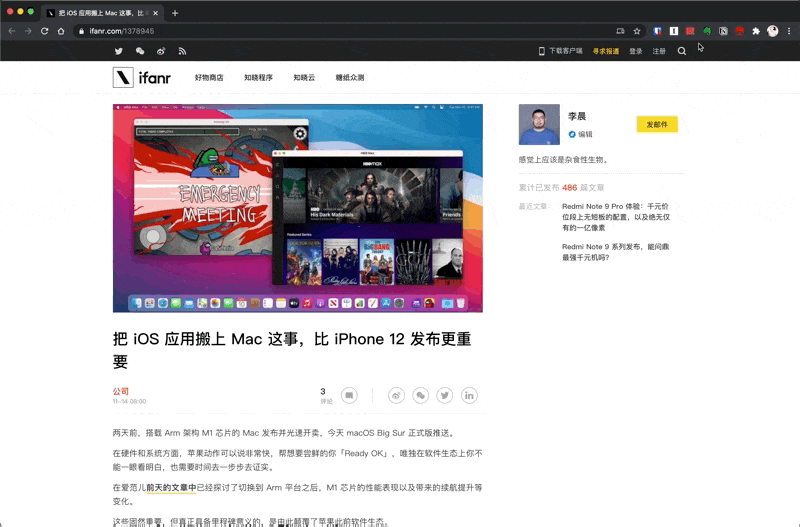This screenshot has width=800, height=527.
Task: Click the macOS Big Sur hero image
Action: [x=297, y=208]
